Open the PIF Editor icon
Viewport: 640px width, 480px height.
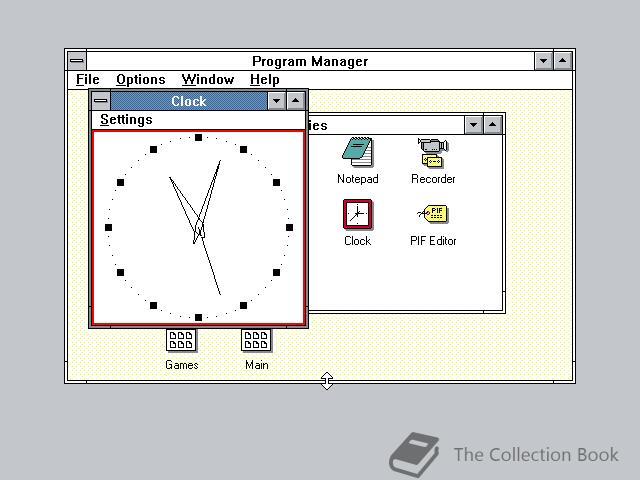[433, 214]
